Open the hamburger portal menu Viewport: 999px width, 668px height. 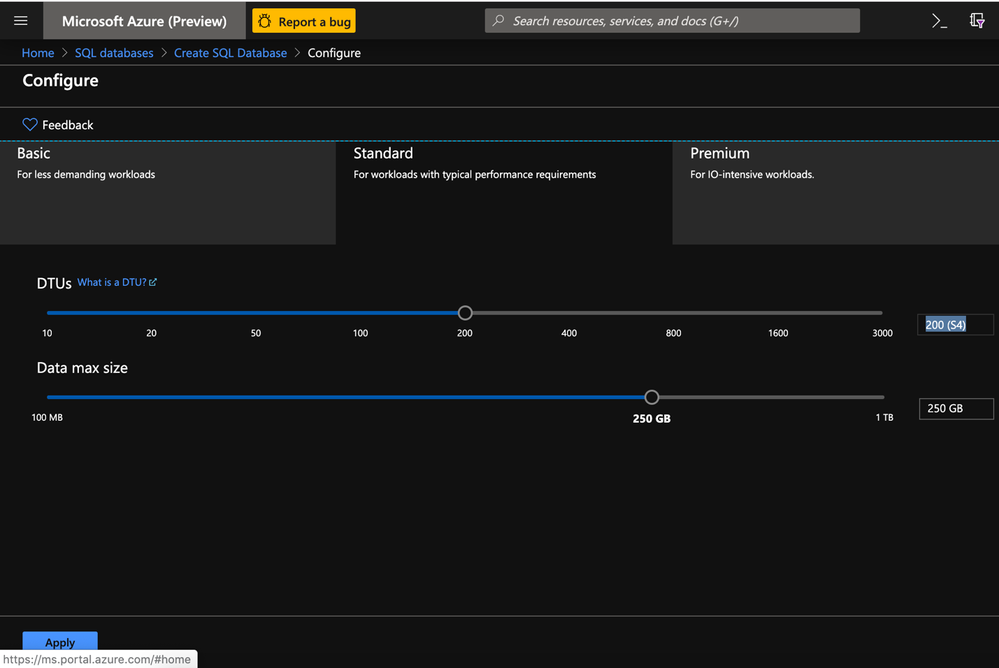[x=20, y=20]
